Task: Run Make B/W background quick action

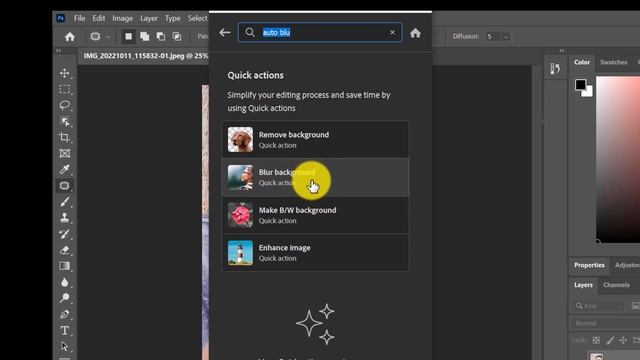Action: (x=315, y=215)
